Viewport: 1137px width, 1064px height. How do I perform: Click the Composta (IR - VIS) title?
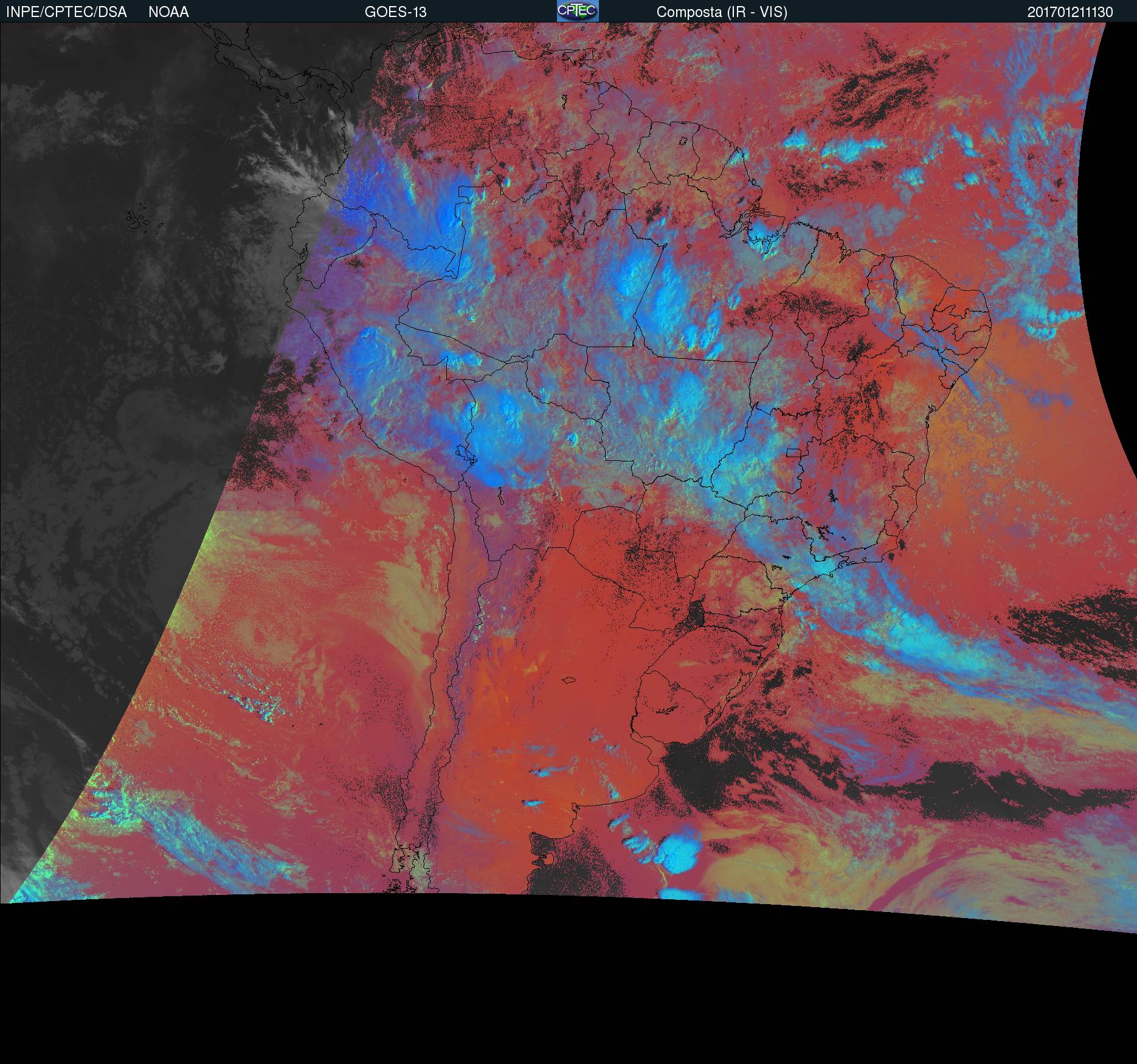pos(722,12)
